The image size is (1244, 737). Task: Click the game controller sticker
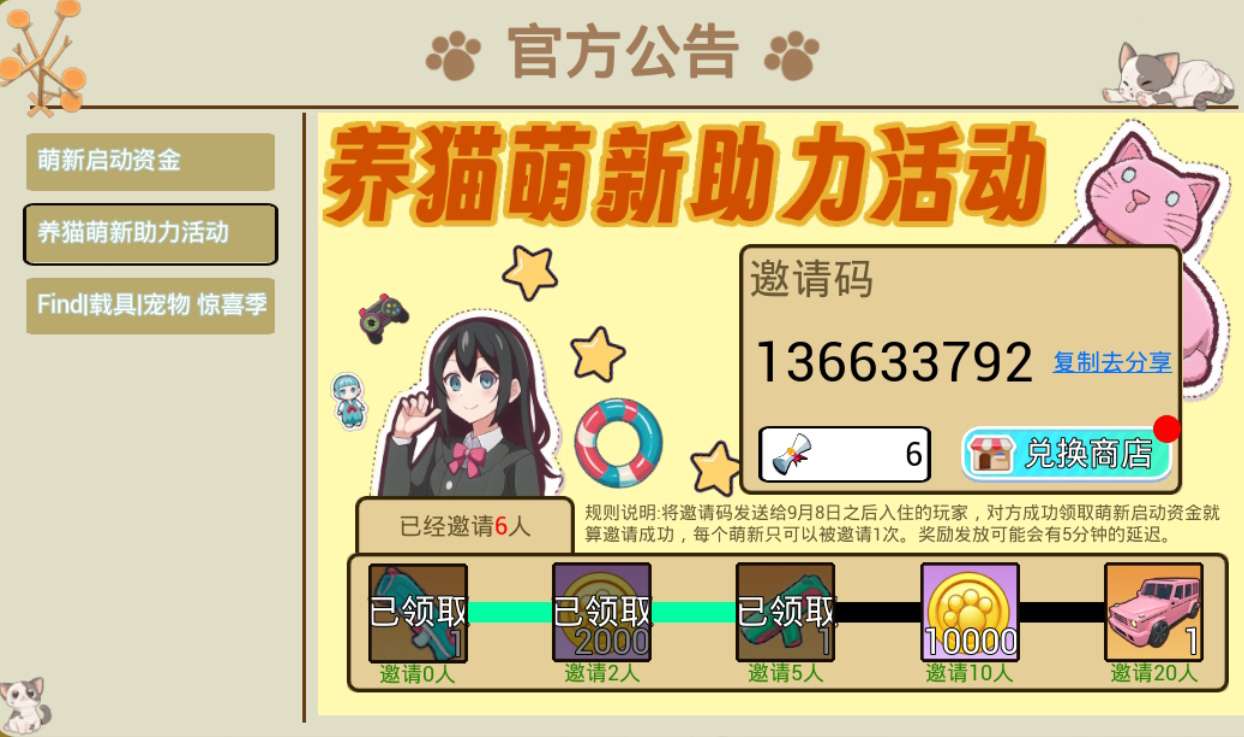[383, 318]
